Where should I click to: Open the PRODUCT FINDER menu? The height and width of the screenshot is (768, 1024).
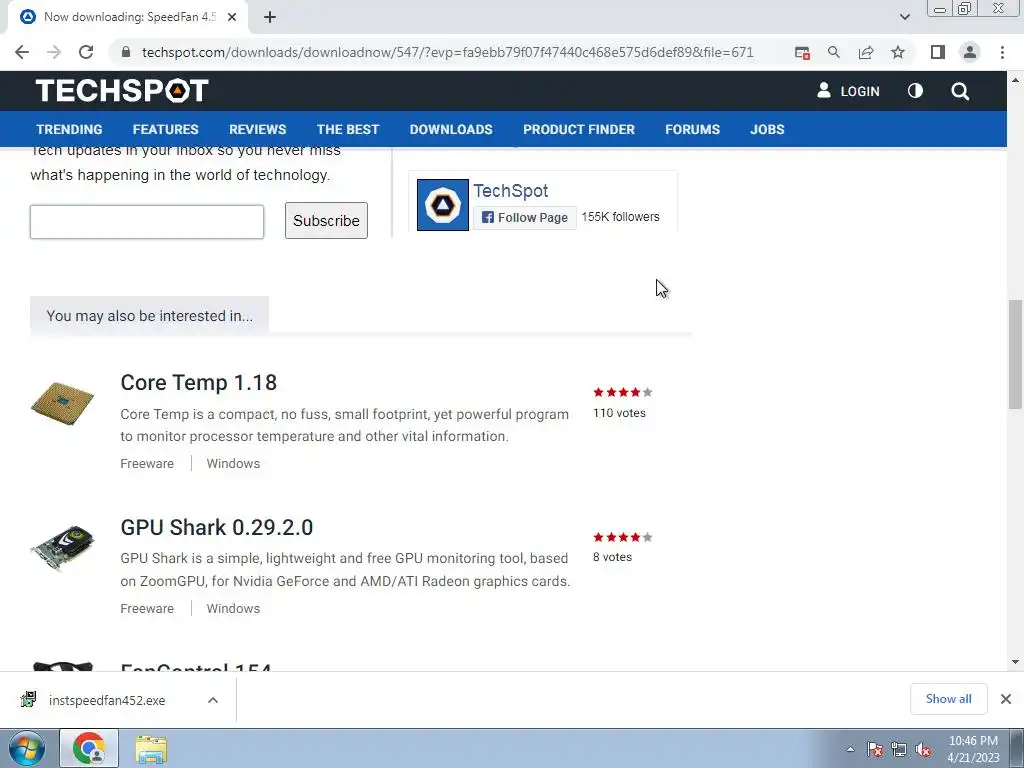579,129
